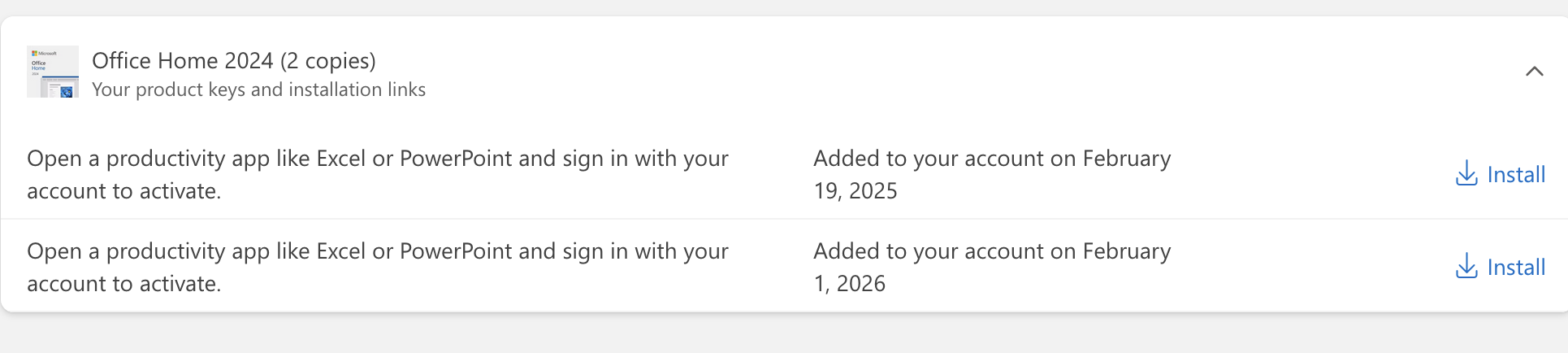Click "account to activate." in the second row

coord(123,284)
